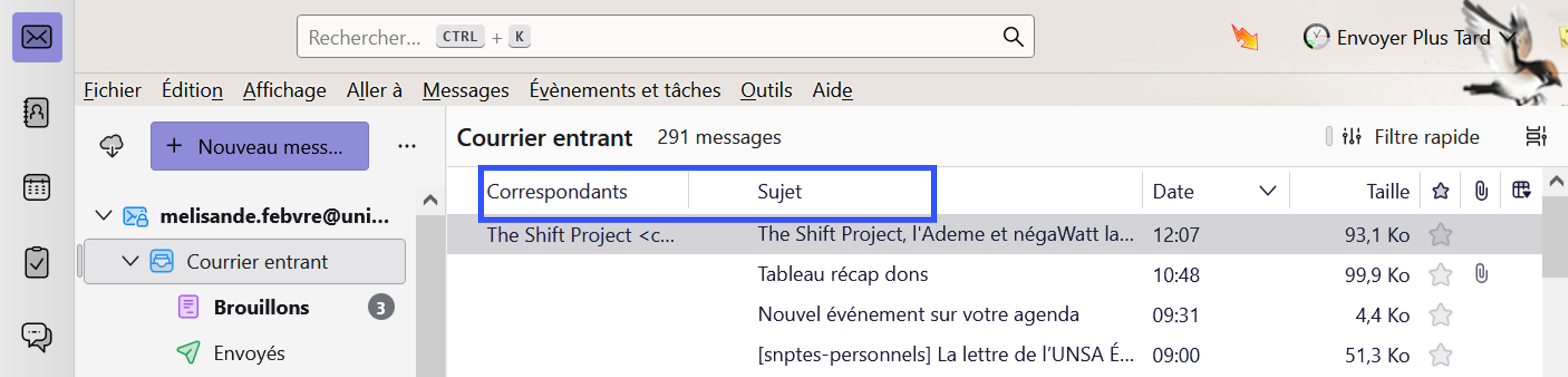Collapse the melisande.febvre account tree

coord(104,216)
